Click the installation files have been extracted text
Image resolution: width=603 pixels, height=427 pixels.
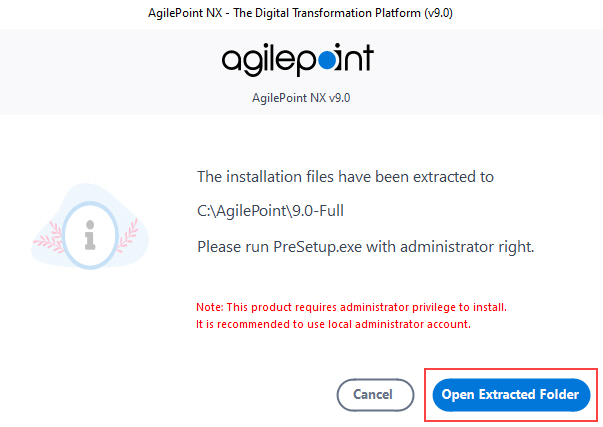[345, 177]
